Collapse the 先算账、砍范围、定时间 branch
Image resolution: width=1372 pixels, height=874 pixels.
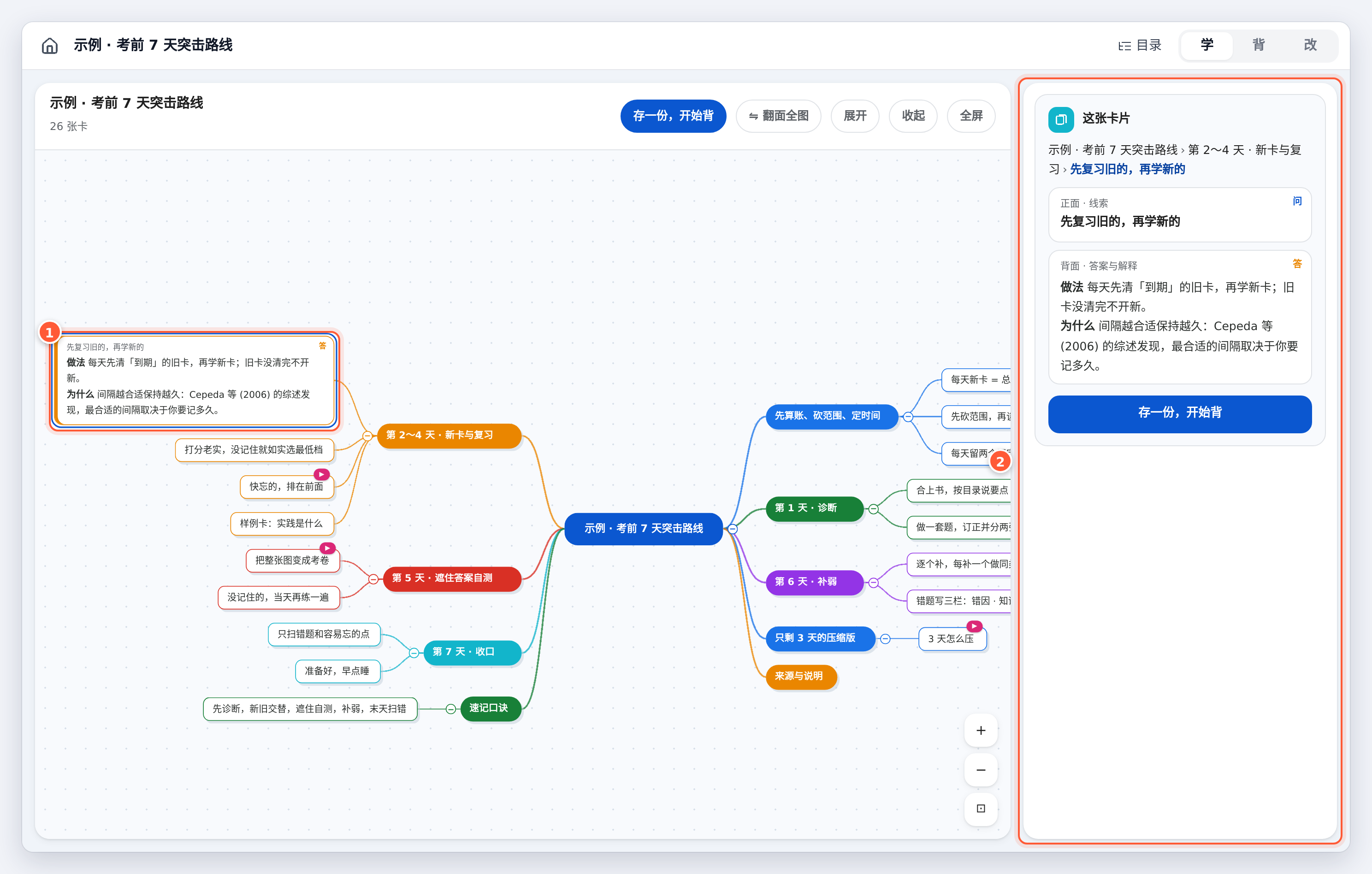click(908, 417)
